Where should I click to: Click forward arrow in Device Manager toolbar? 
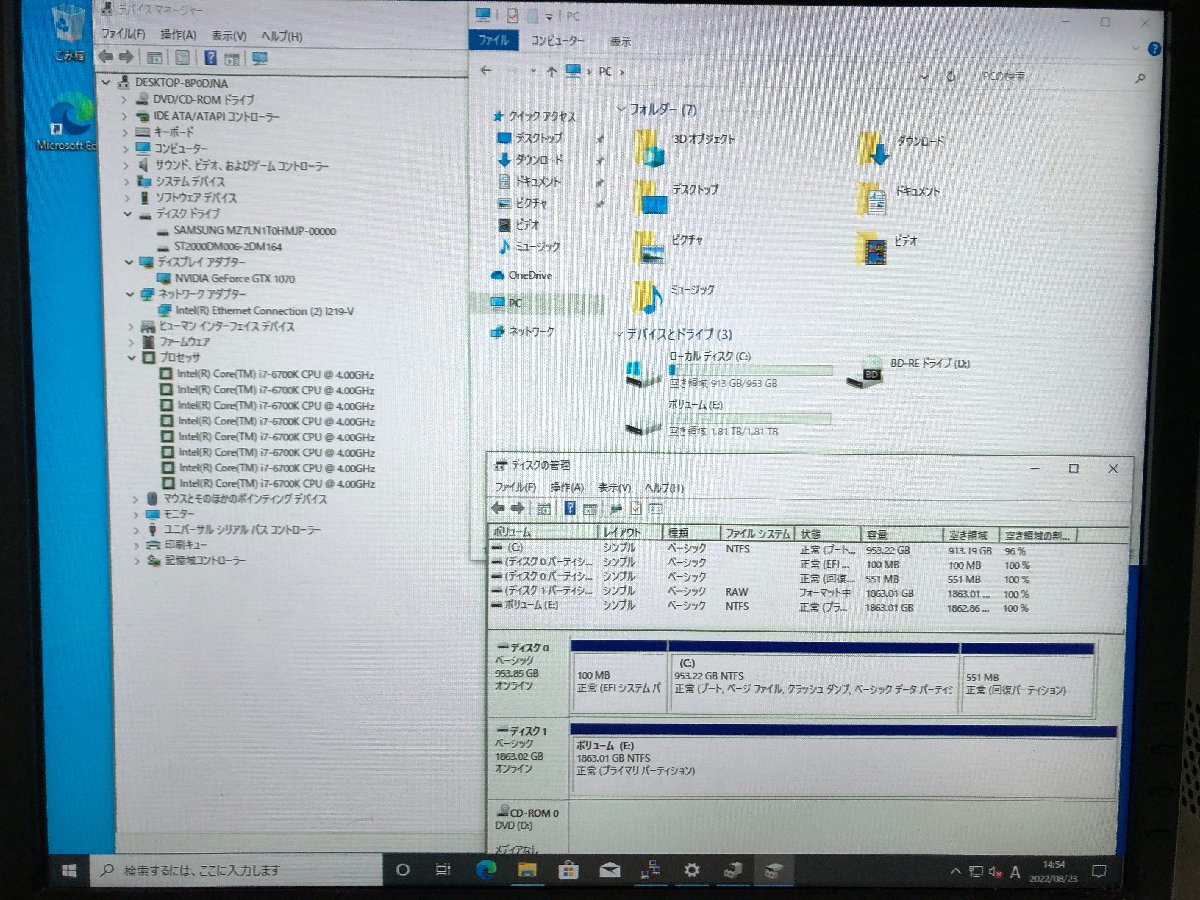pyautogui.click(x=127, y=57)
